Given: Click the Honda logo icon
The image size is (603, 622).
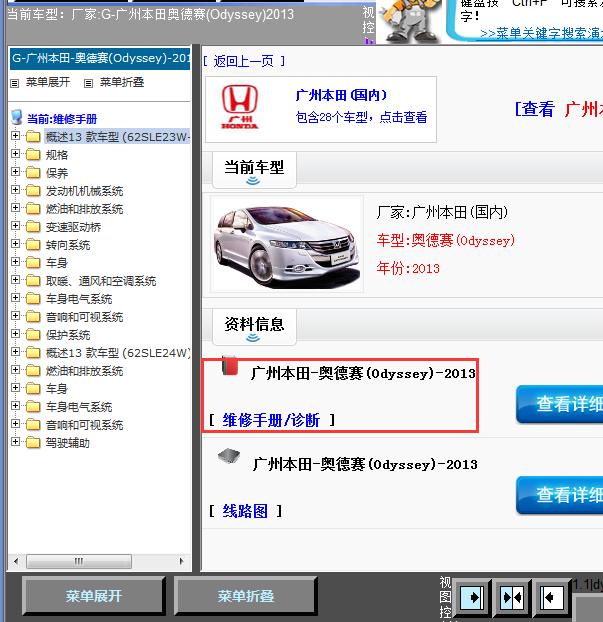Looking at the screenshot, I should point(240,107).
